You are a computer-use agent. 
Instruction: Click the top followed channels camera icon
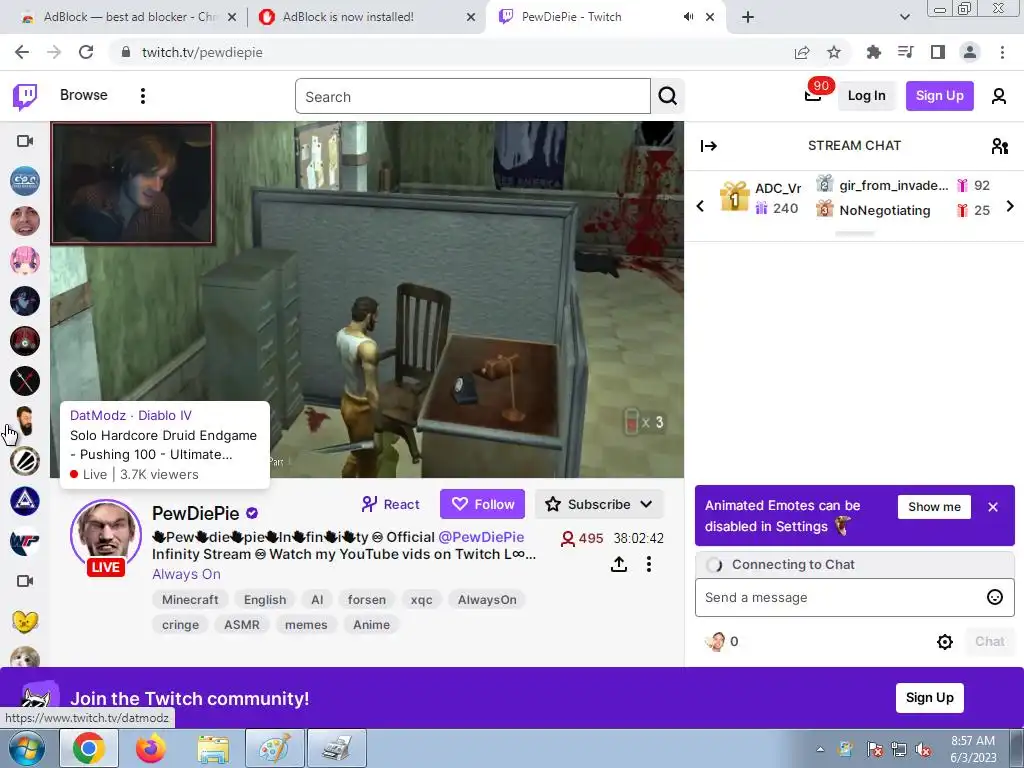(x=25, y=141)
